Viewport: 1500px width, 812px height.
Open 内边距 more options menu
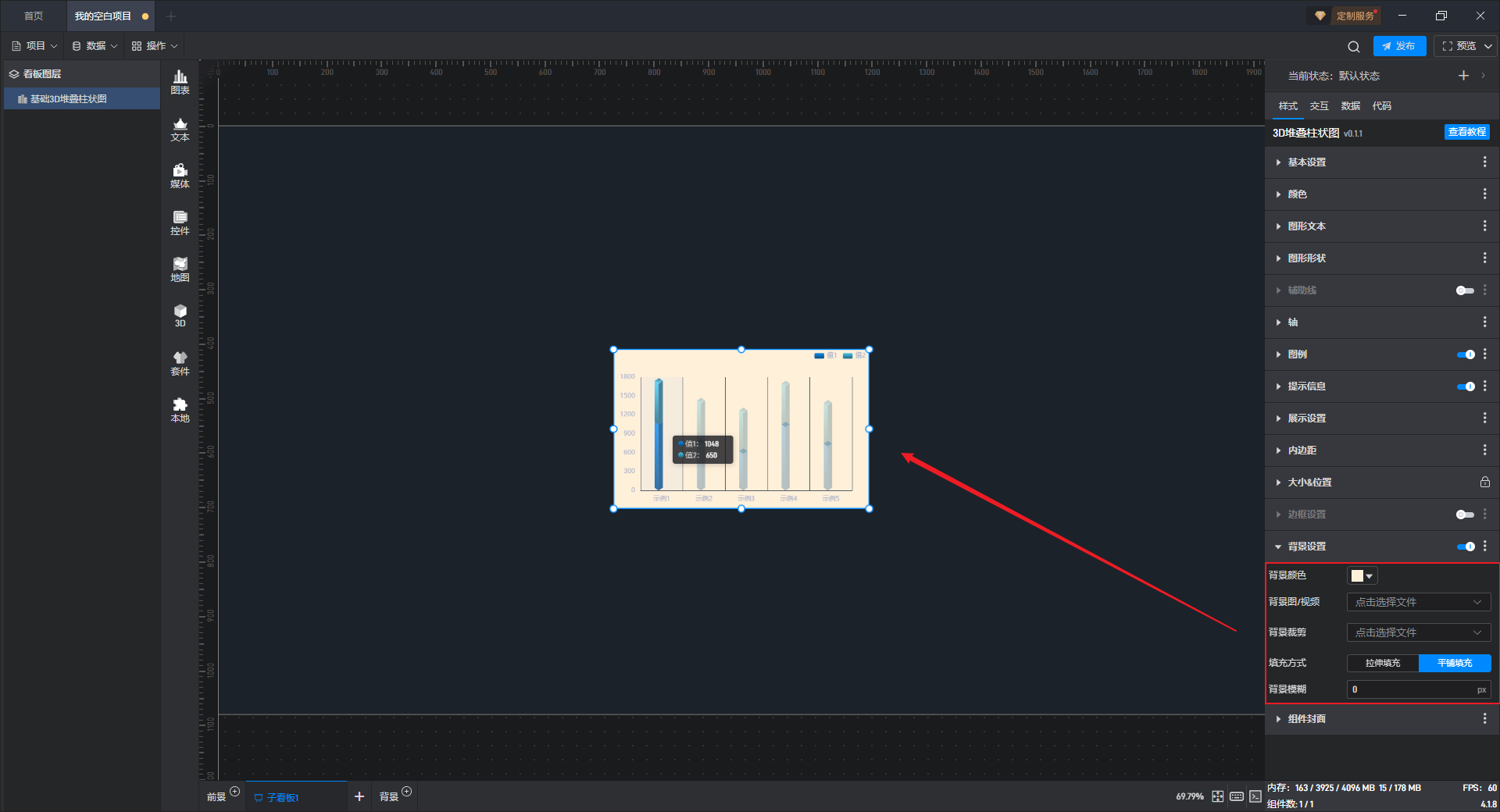1484,451
